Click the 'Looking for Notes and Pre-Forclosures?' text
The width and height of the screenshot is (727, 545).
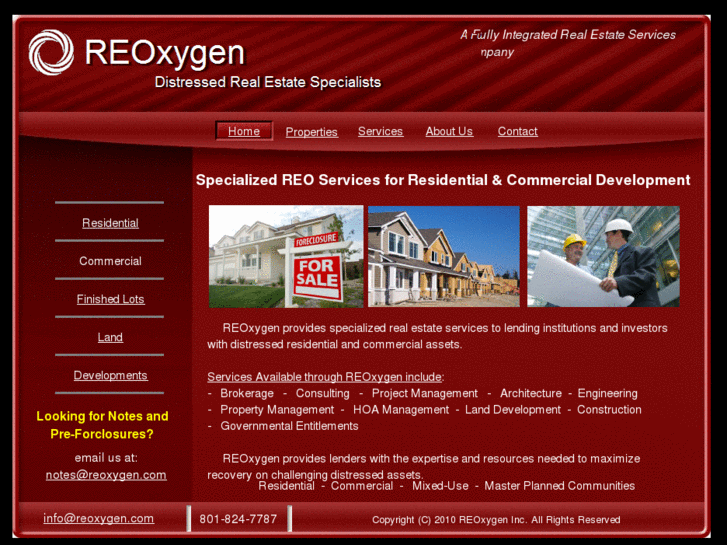pos(102,425)
